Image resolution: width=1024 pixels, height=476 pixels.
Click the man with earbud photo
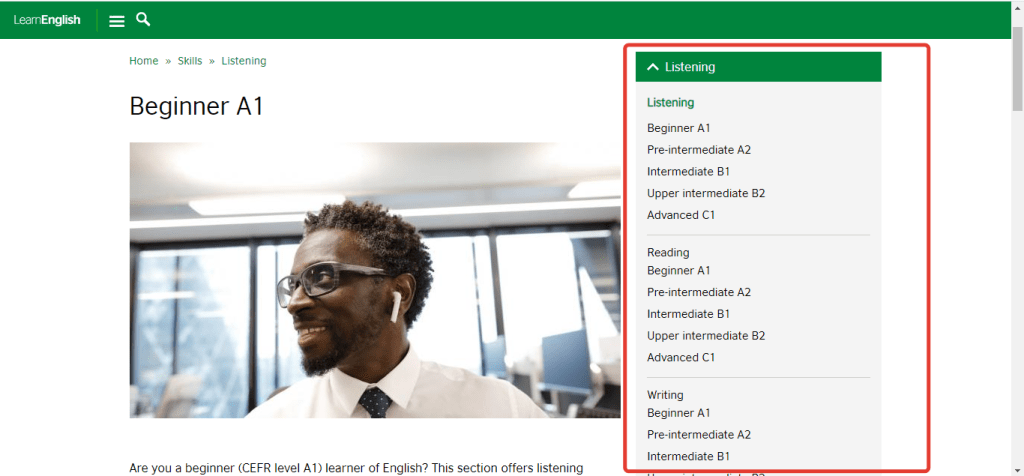click(370, 280)
